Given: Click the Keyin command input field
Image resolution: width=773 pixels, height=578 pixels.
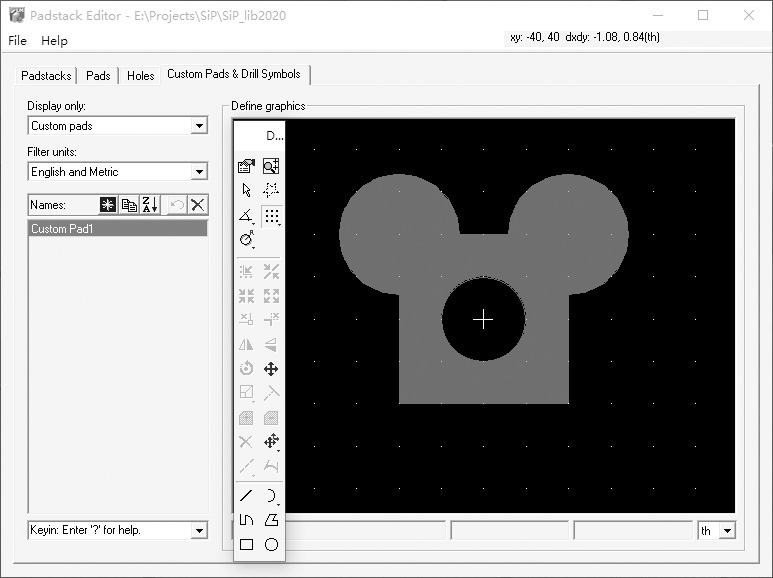Looking at the screenshot, I should (110, 530).
